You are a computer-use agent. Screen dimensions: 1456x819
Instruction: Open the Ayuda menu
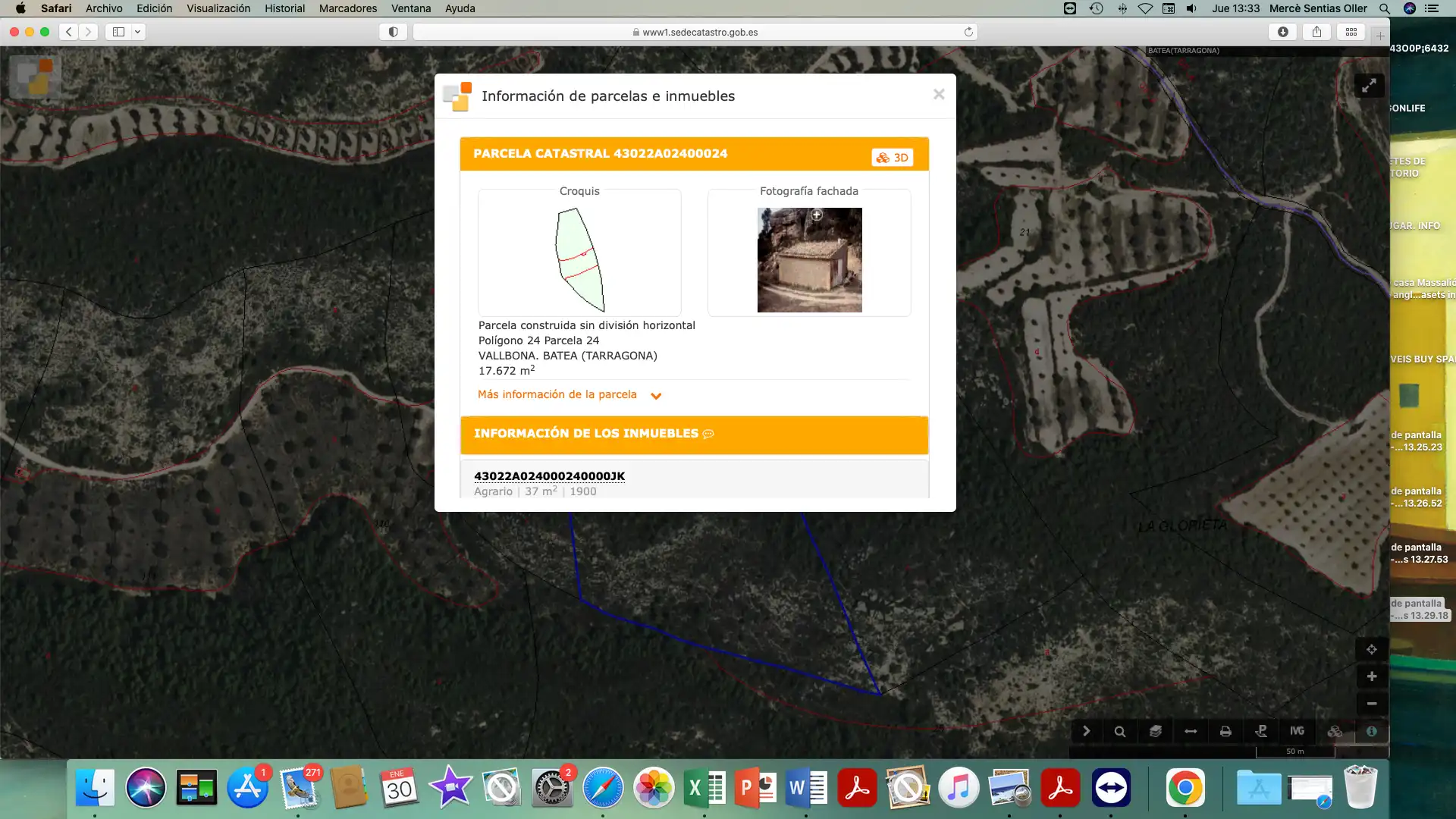pyautogui.click(x=460, y=8)
